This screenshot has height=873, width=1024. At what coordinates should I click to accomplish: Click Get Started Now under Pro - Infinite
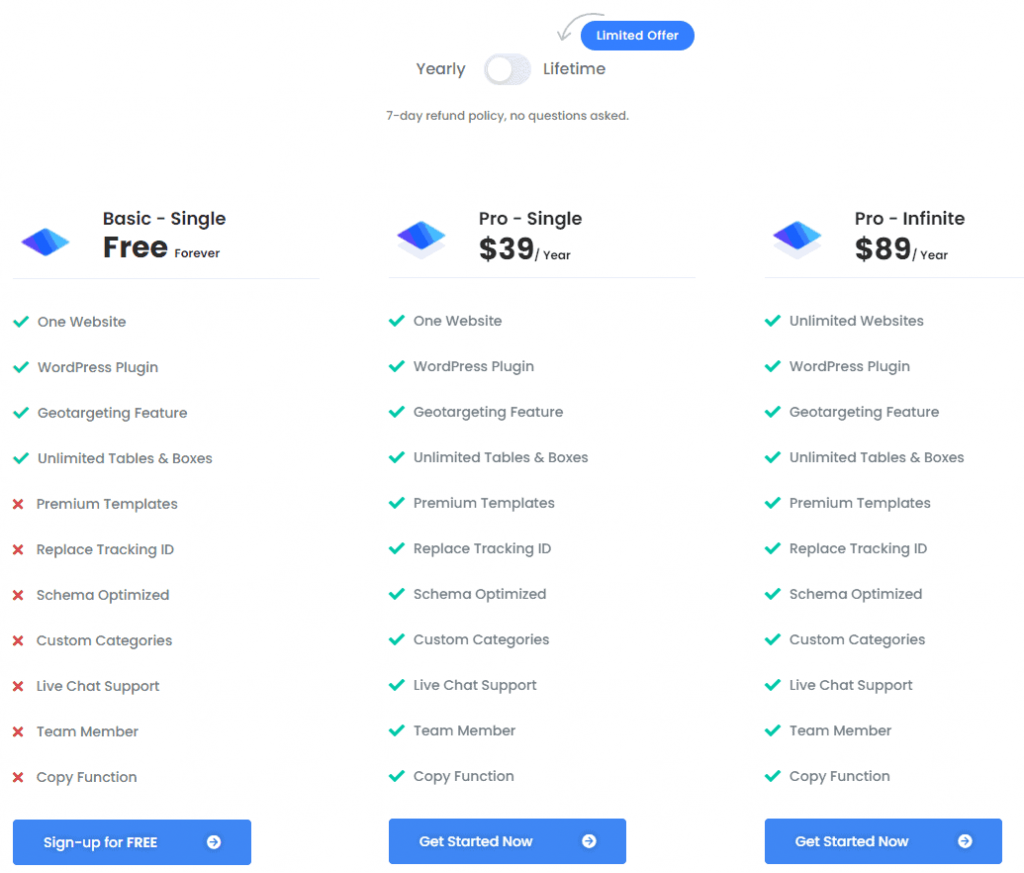pos(883,841)
